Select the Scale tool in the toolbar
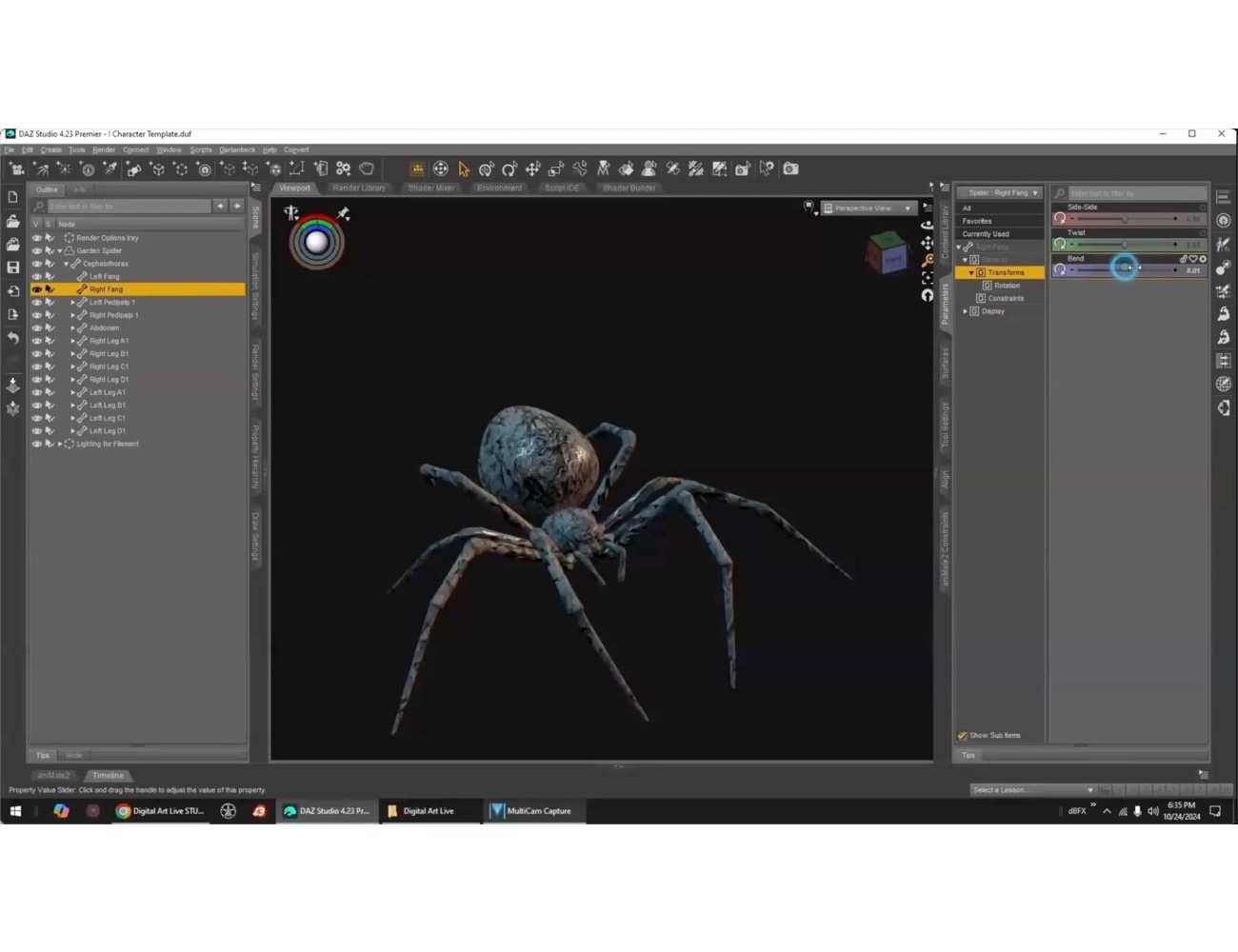1238x952 pixels. pos(556,169)
